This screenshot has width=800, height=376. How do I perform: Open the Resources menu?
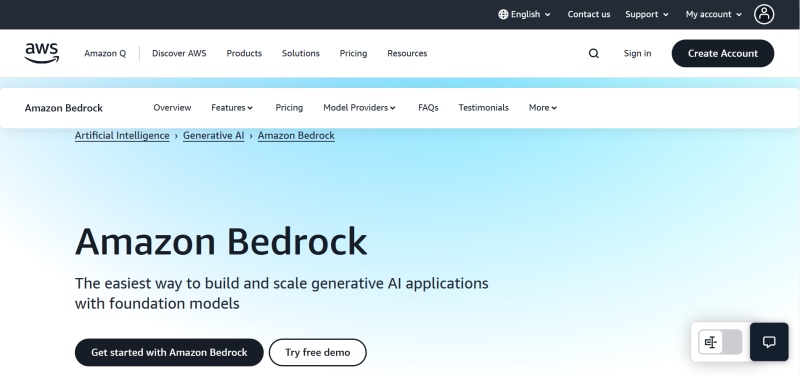[x=407, y=53]
